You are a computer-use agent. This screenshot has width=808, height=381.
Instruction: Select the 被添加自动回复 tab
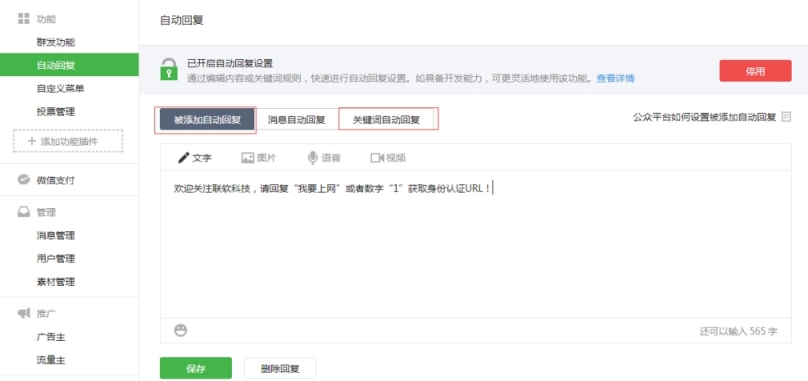pos(208,120)
